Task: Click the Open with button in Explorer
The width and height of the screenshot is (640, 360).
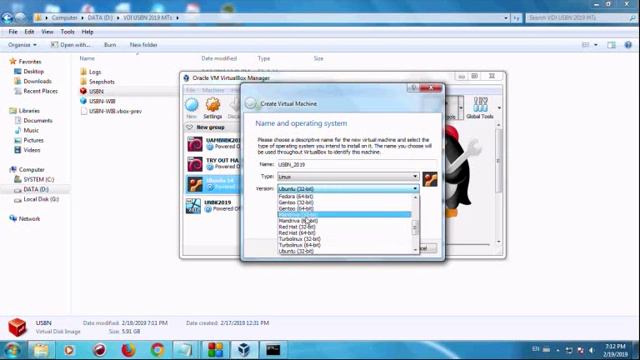Action: [x=71, y=45]
